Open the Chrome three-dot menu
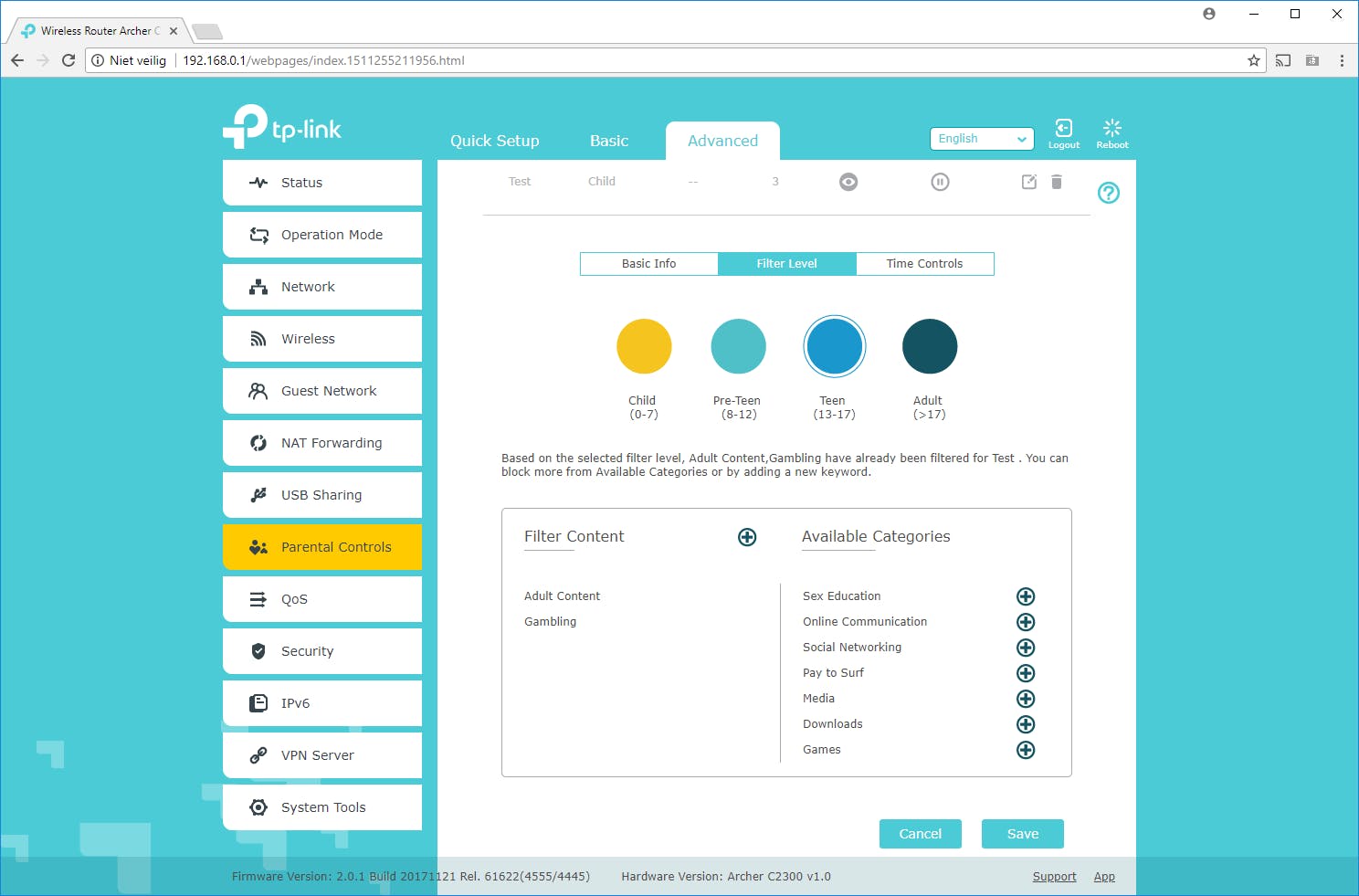The width and height of the screenshot is (1359, 896). pyautogui.click(x=1341, y=60)
